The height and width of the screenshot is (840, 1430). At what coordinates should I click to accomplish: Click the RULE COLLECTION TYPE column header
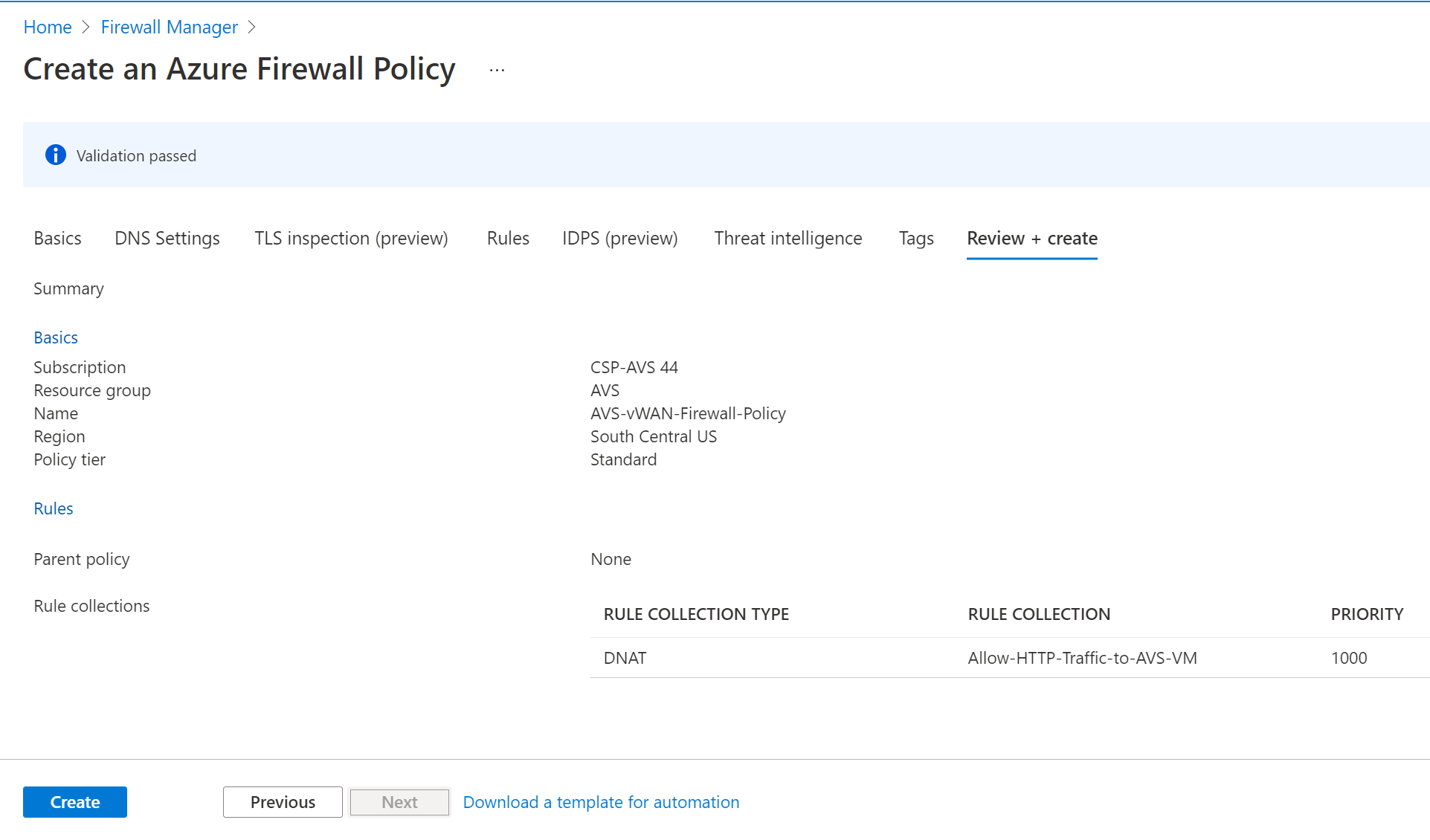696,614
